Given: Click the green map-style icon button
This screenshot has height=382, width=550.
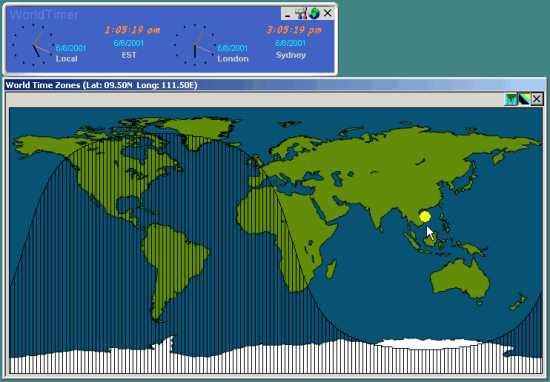Looking at the screenshot, I should coord(510,99).
